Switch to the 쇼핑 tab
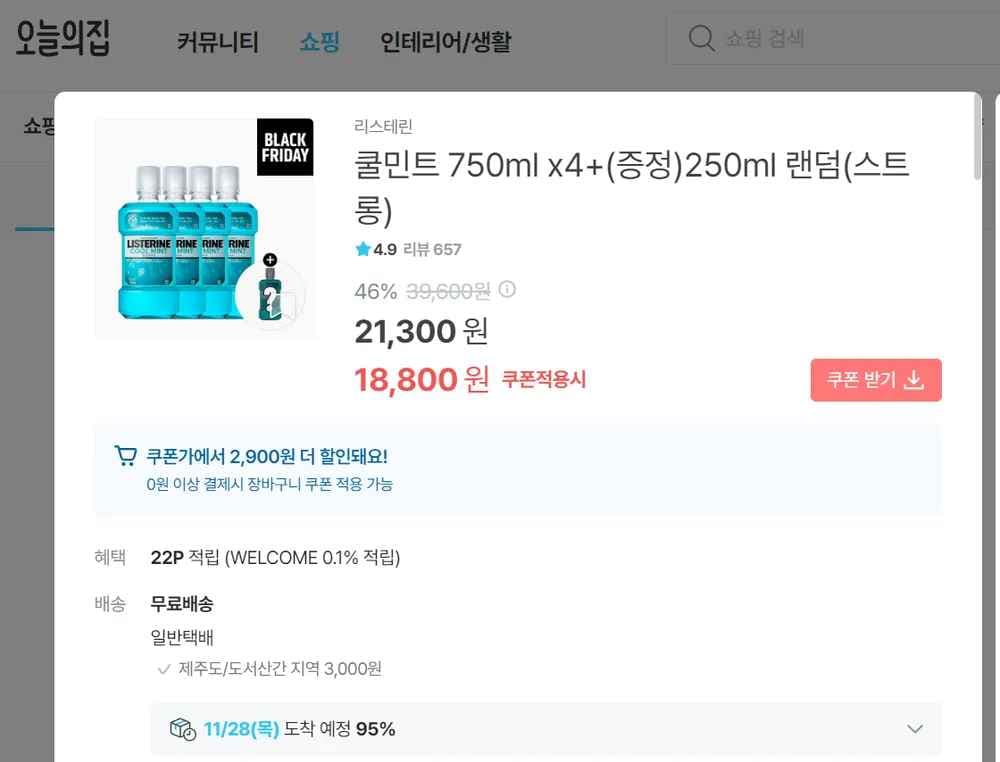This screenshot has height=762, width=1000. coord(319,42)
